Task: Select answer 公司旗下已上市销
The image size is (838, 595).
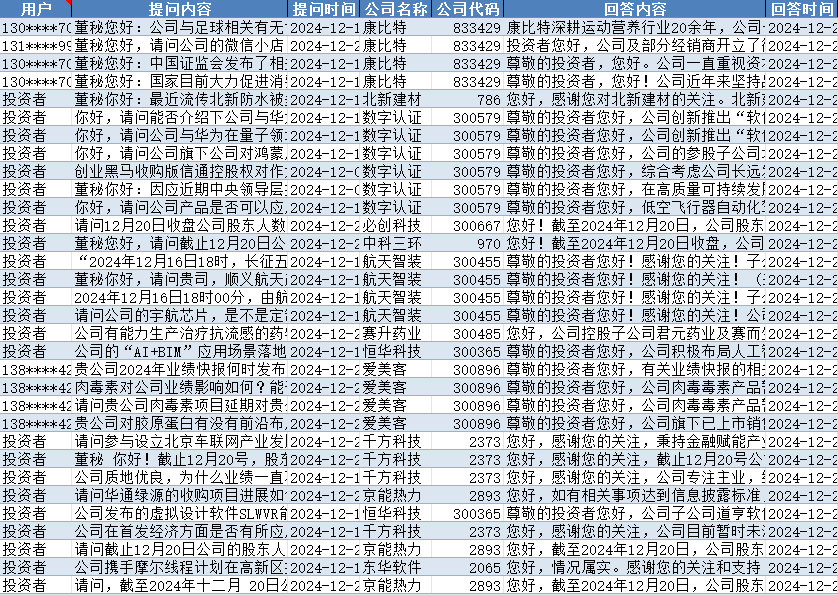Action: (x=635, y=423)
